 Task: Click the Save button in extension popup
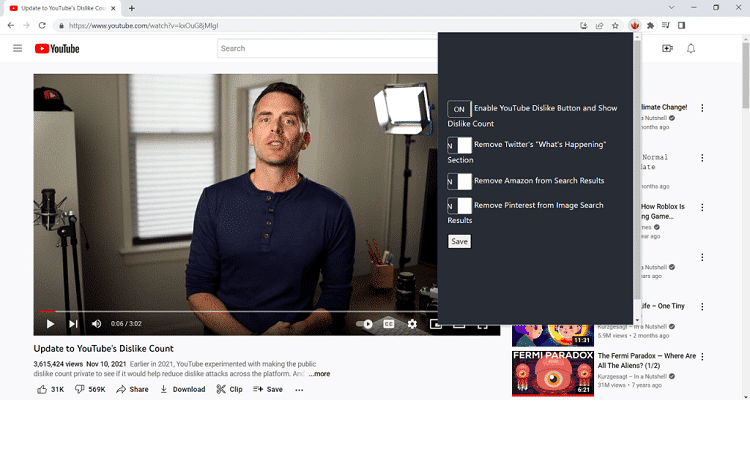click(459, 241)
